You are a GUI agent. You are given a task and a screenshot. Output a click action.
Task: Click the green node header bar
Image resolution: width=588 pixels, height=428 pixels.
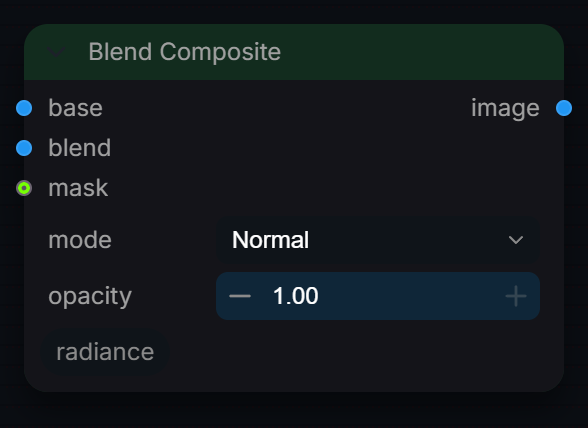pyautogui.click(x=294, y=52)
